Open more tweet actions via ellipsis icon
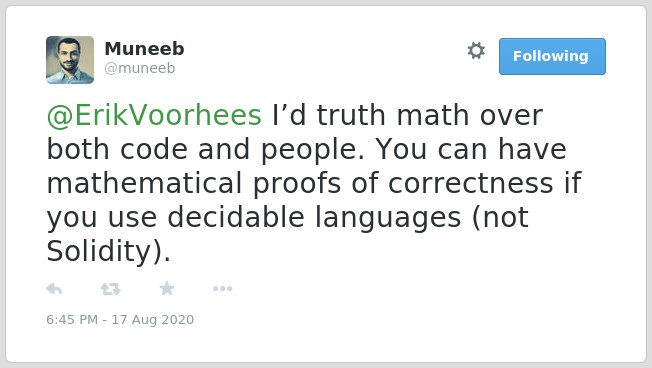The image size is (652, 368). (222, 289)
